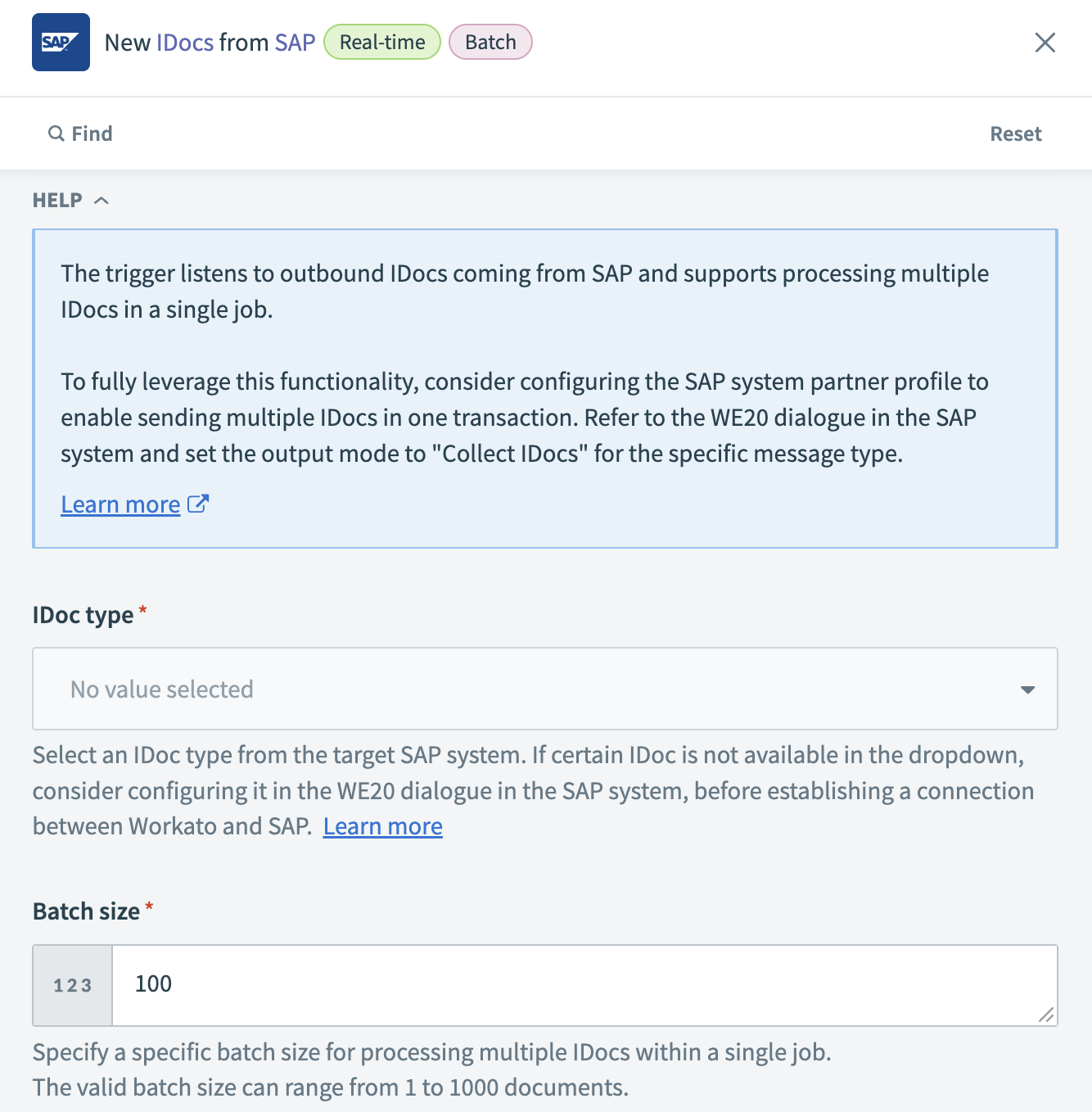Enable Batch mode for the trigger

[490, 42]
